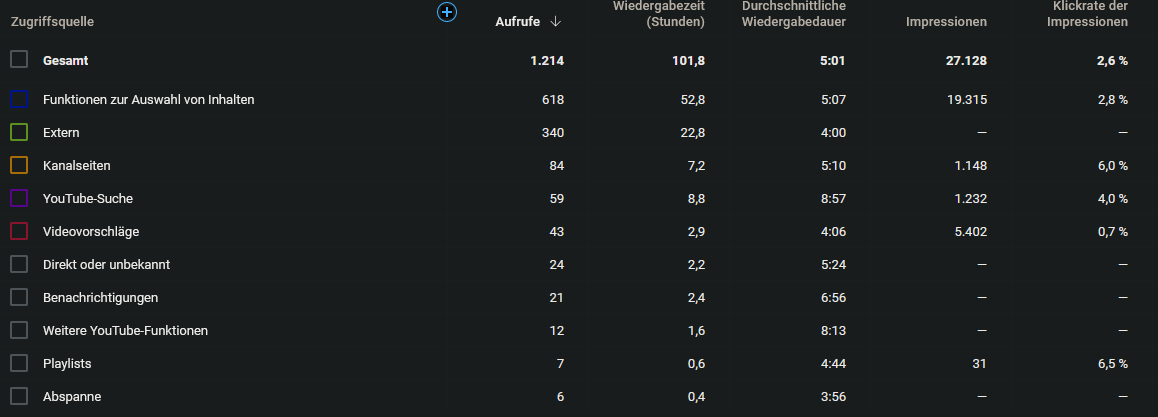Click the sort arrow beside Aufrufe
This screenshot has height=417, width=1158.
[x=556, y=22]
